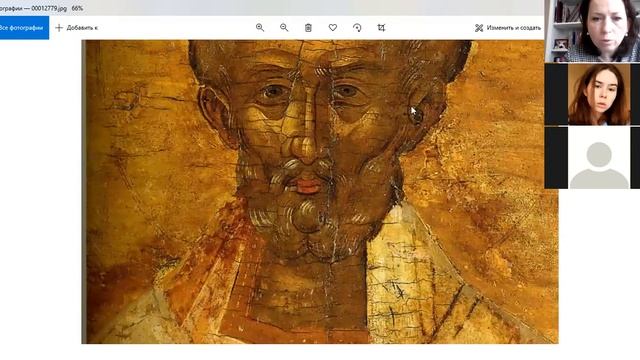Delete the photo using the trash icon
Image resolution: width=640 pixels, height=360 pixels.
(308, 28)
